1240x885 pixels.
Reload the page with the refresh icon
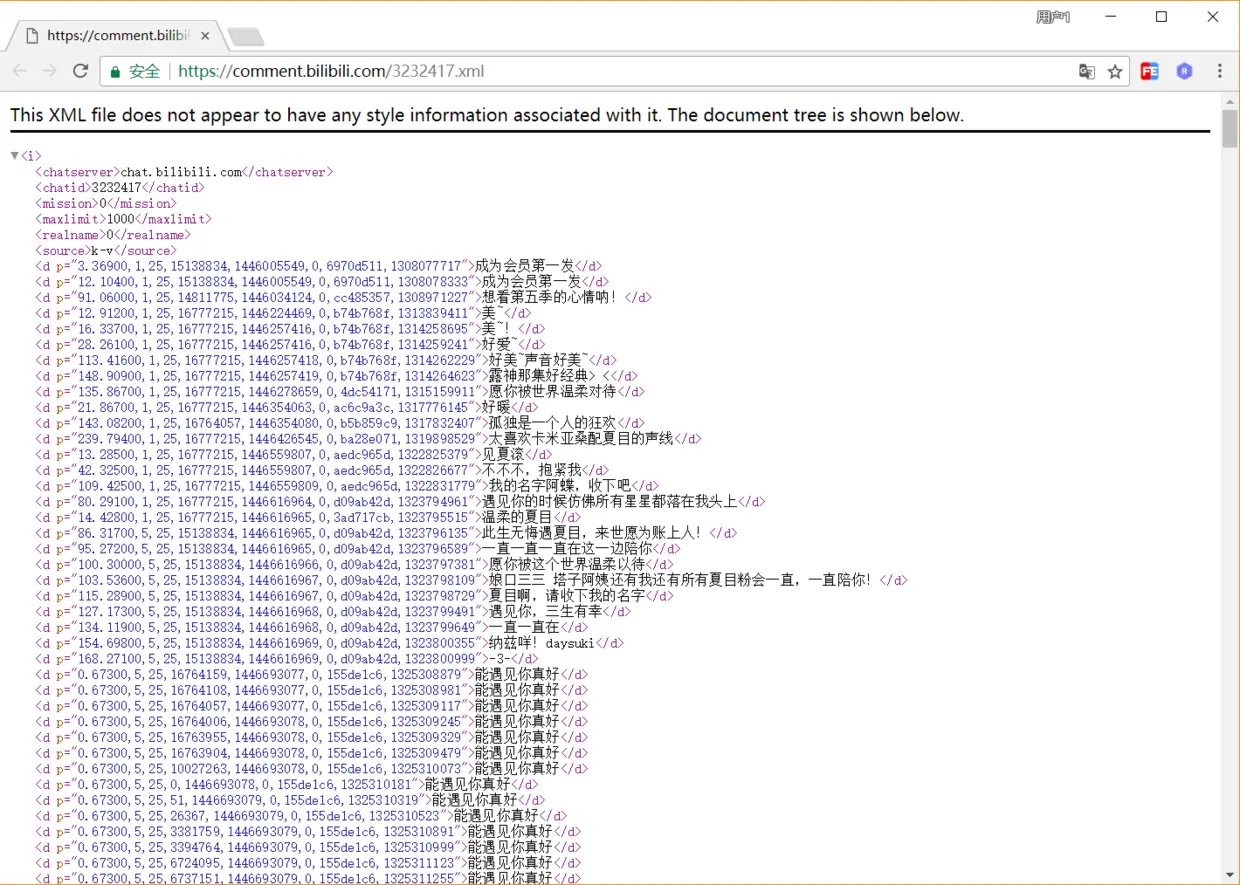(x=81, y=71)
